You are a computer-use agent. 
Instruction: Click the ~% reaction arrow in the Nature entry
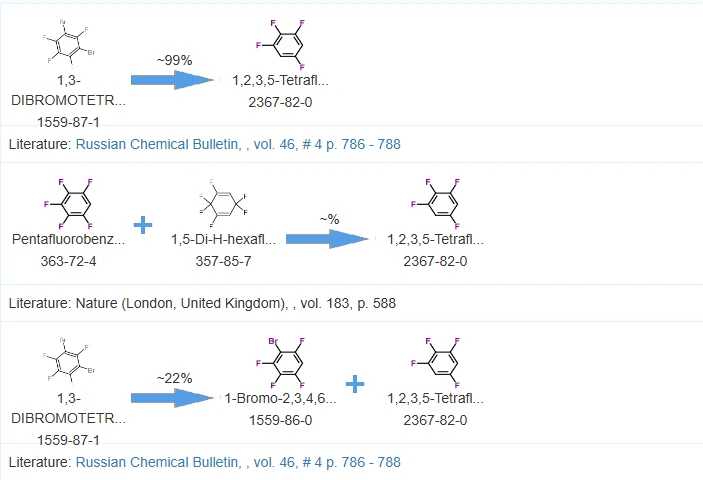(x=327, y=239)
